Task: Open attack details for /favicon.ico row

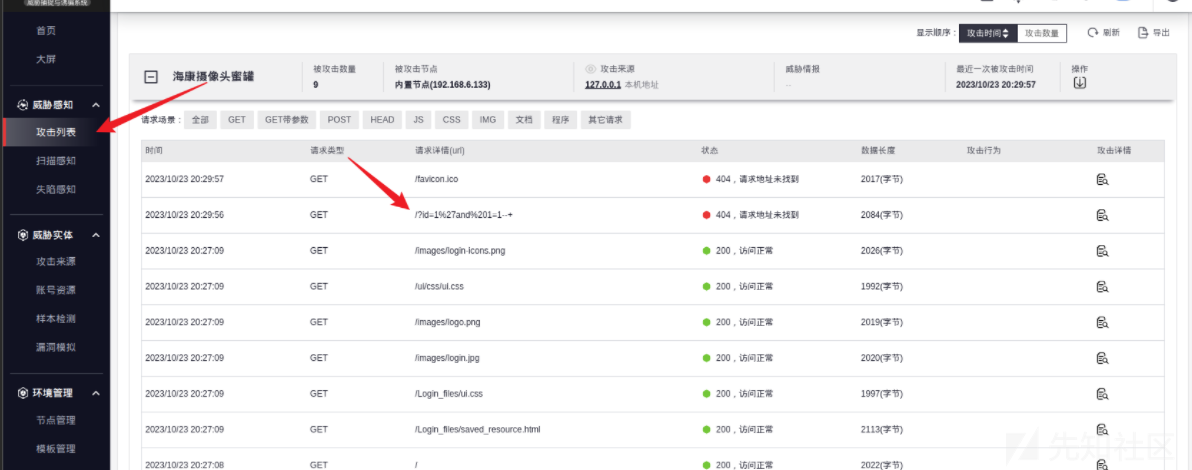Action: 1102,179
